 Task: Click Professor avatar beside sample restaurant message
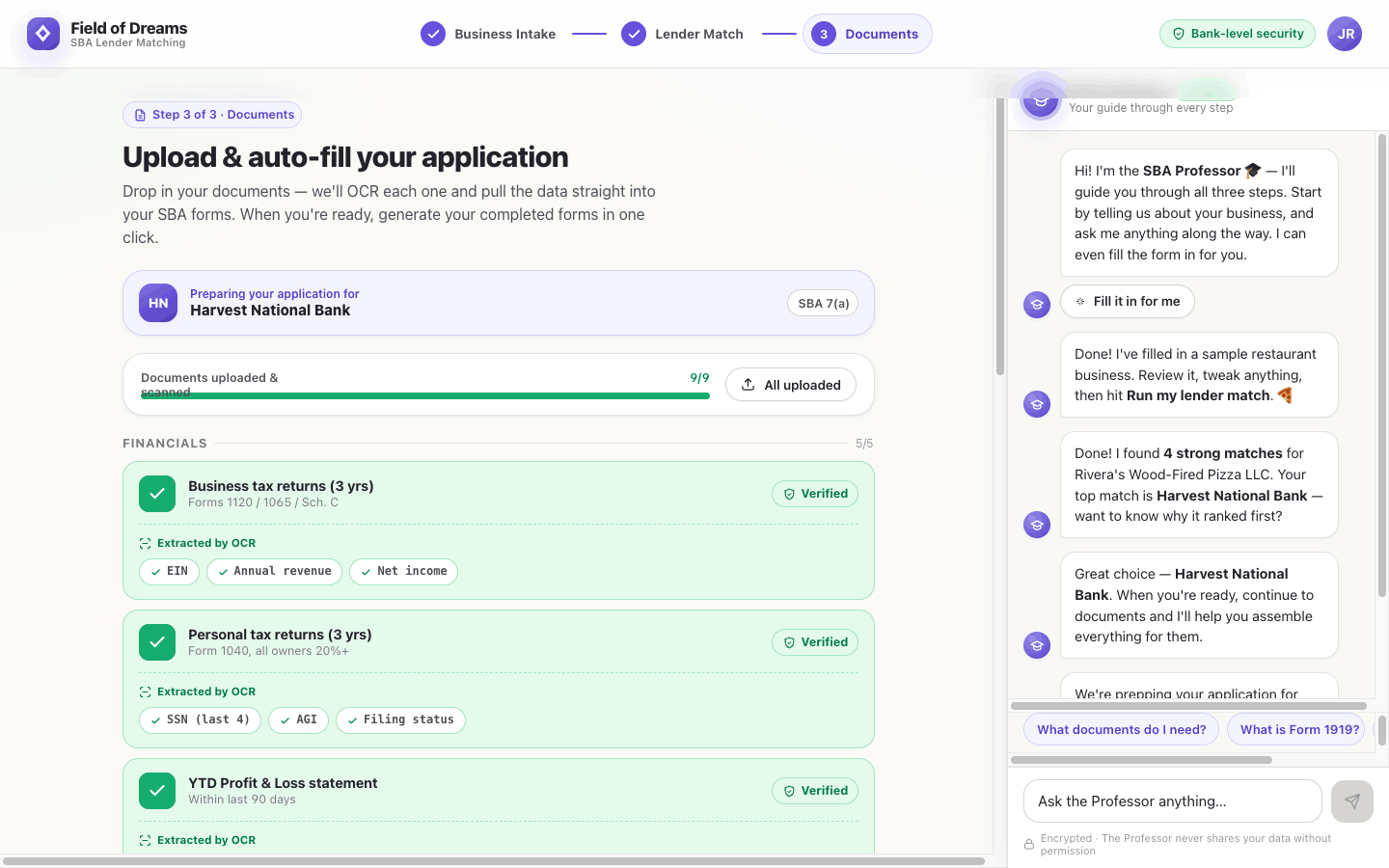[1037, 404]
